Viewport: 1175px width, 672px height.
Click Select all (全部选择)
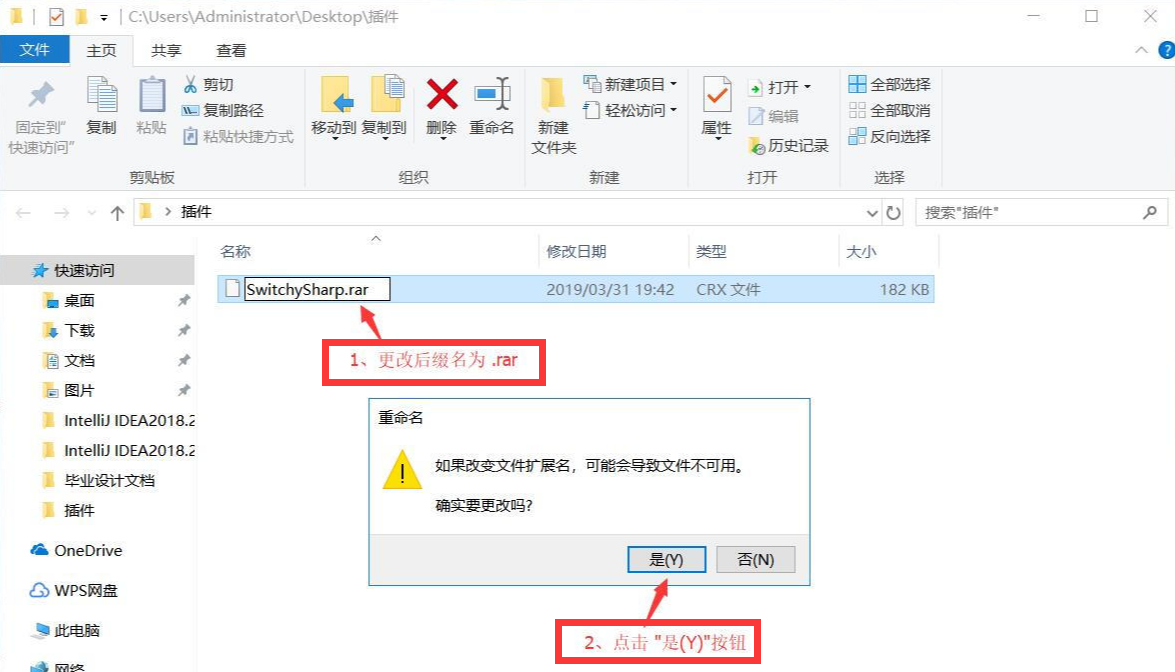tap(889, 84)
